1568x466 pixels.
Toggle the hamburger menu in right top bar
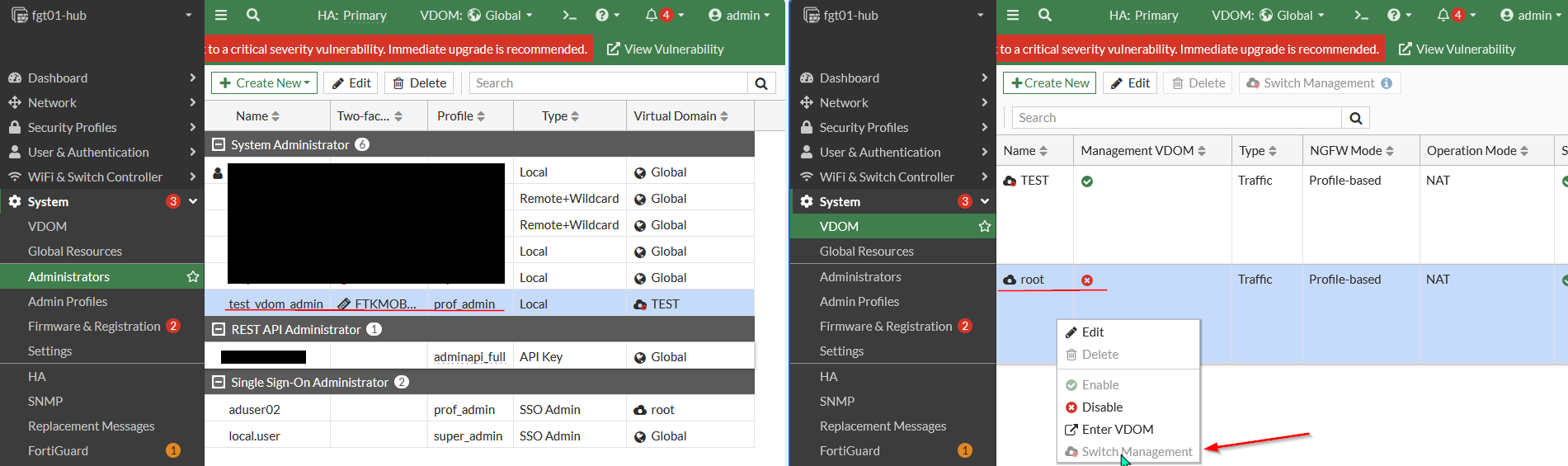point(1013,15)
